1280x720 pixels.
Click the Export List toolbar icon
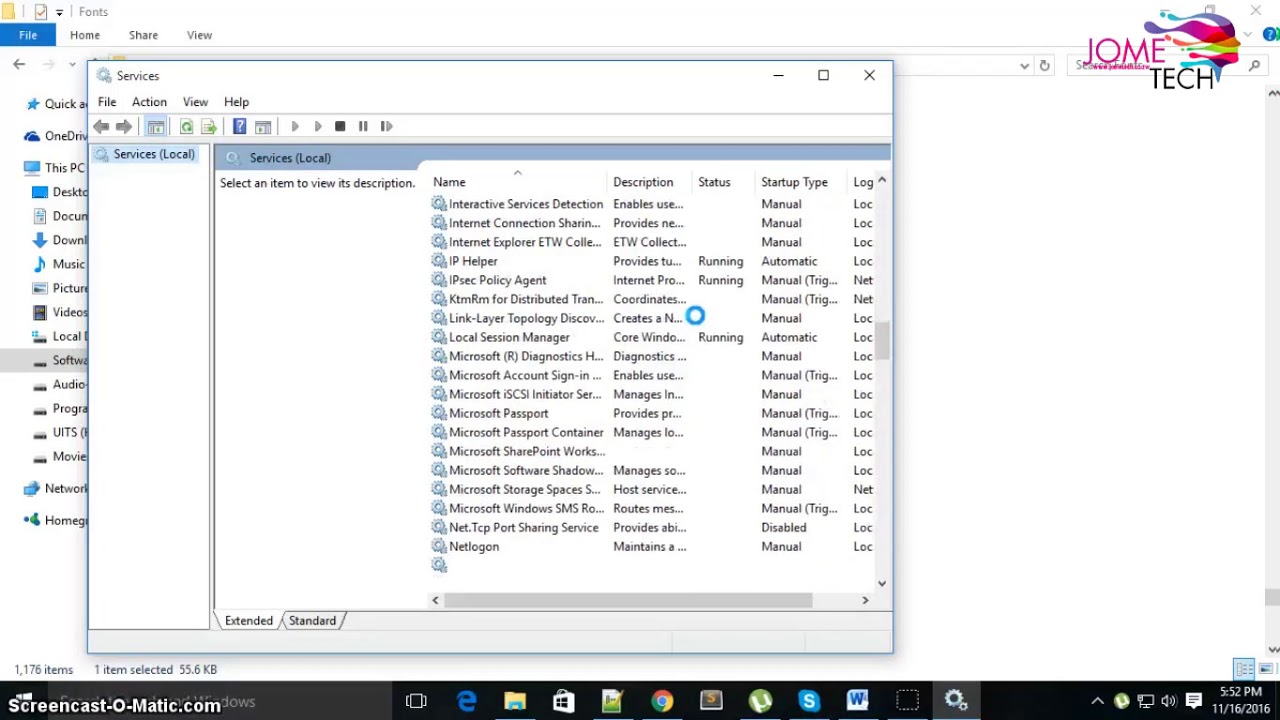[x=208, y=126]
